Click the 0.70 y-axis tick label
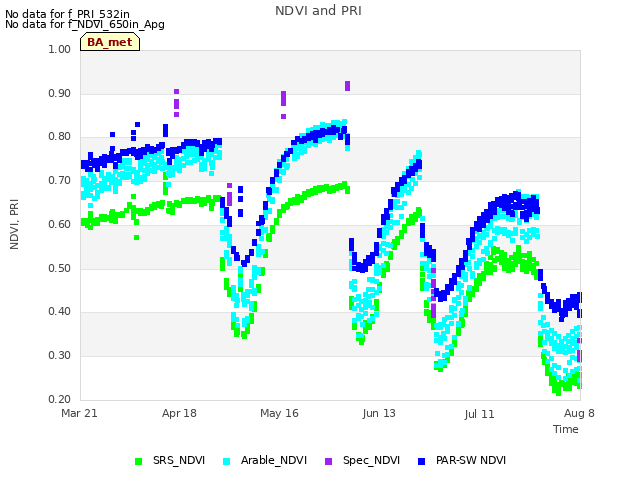Screen dimensions: 640x480 click(60, 180)
